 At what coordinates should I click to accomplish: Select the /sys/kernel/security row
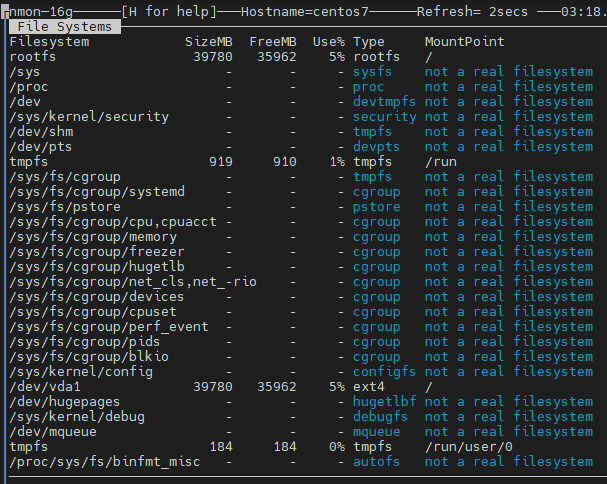coord(89,117)
